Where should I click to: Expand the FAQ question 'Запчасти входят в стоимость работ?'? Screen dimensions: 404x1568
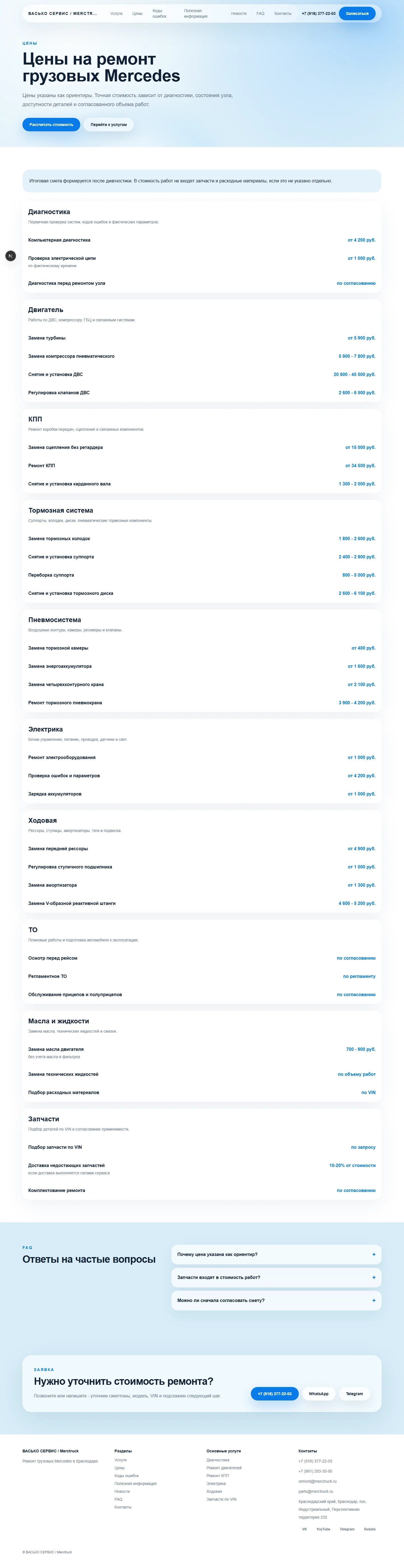point(276,1277)
